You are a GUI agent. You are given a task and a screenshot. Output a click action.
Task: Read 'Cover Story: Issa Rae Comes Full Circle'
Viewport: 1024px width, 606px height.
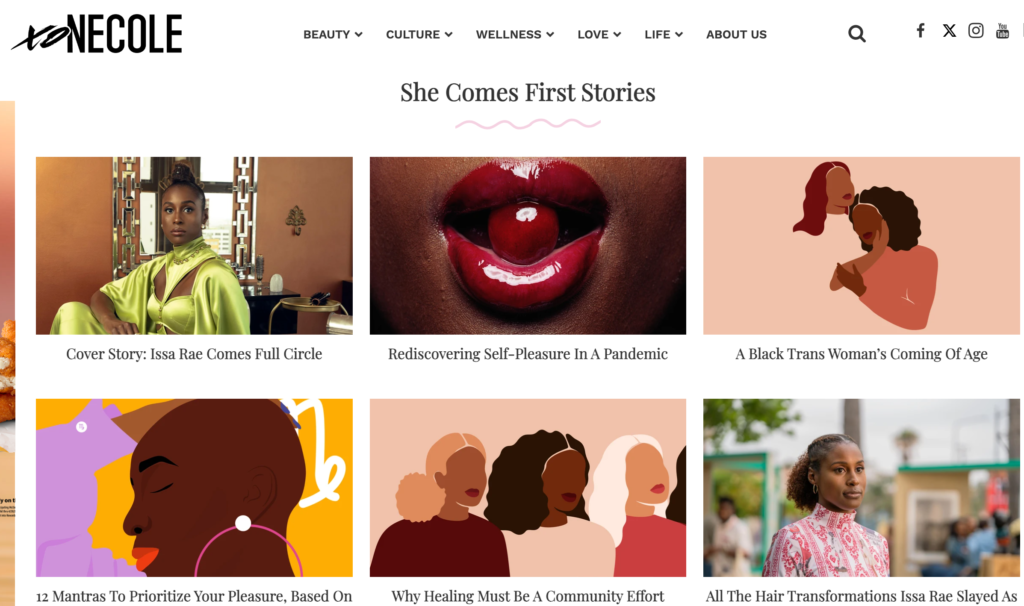point(194,354)
